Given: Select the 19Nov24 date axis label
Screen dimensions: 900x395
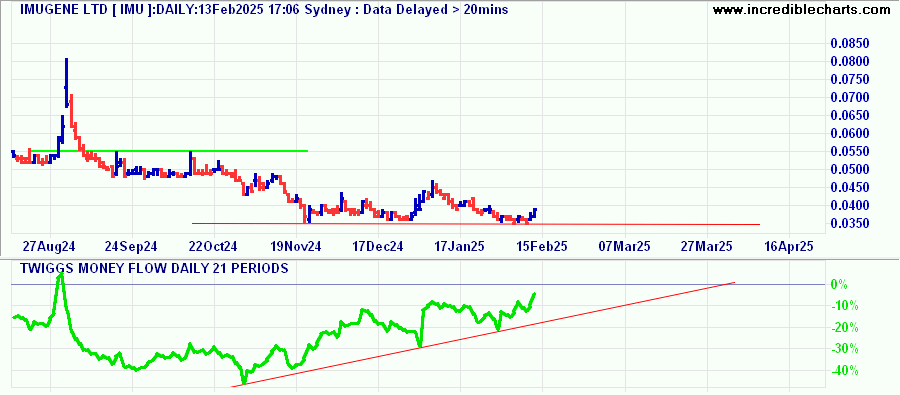Looking at the screenshot, I should pos(296,246).
